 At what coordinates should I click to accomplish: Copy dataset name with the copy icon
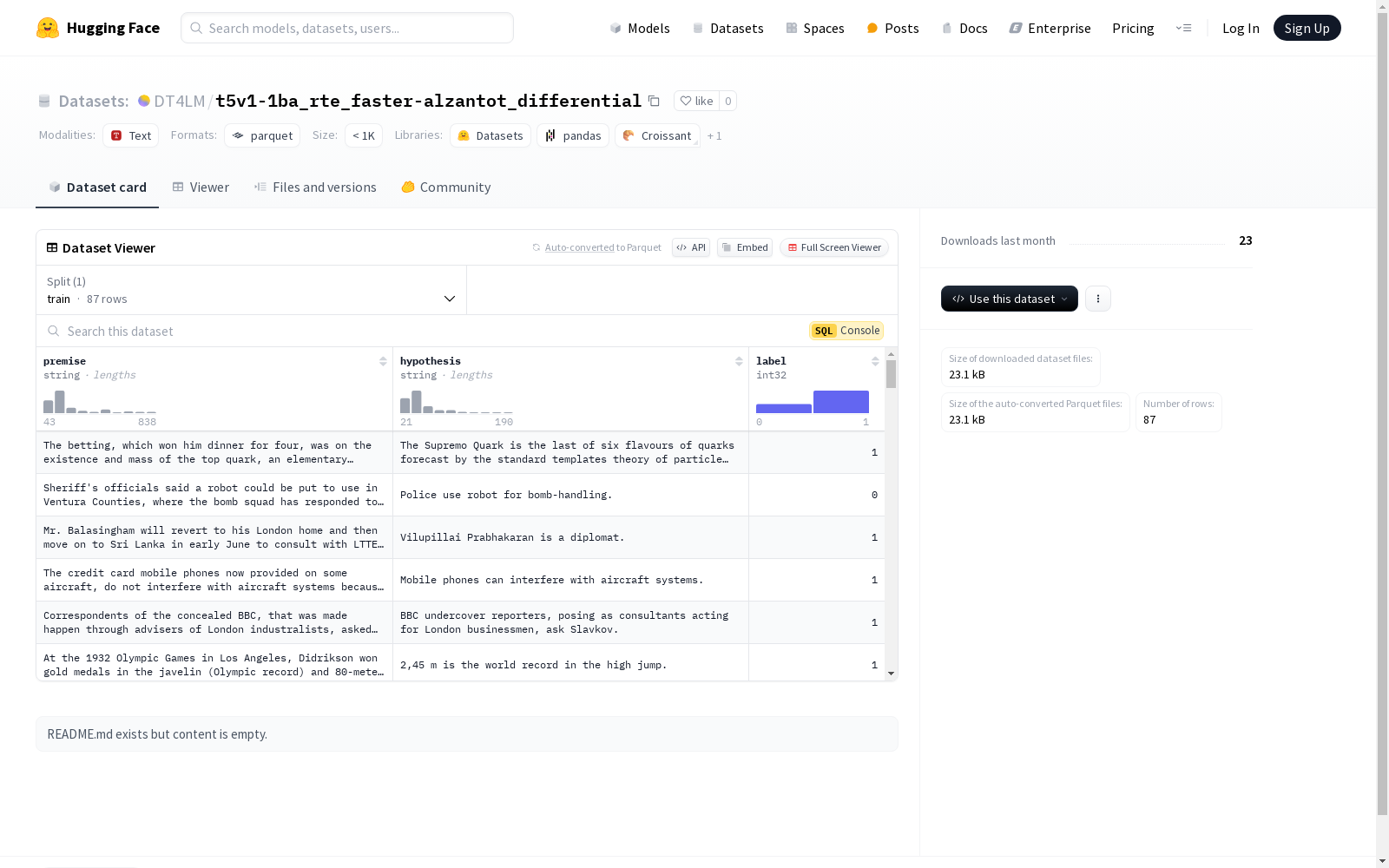[x=655, y=101]
